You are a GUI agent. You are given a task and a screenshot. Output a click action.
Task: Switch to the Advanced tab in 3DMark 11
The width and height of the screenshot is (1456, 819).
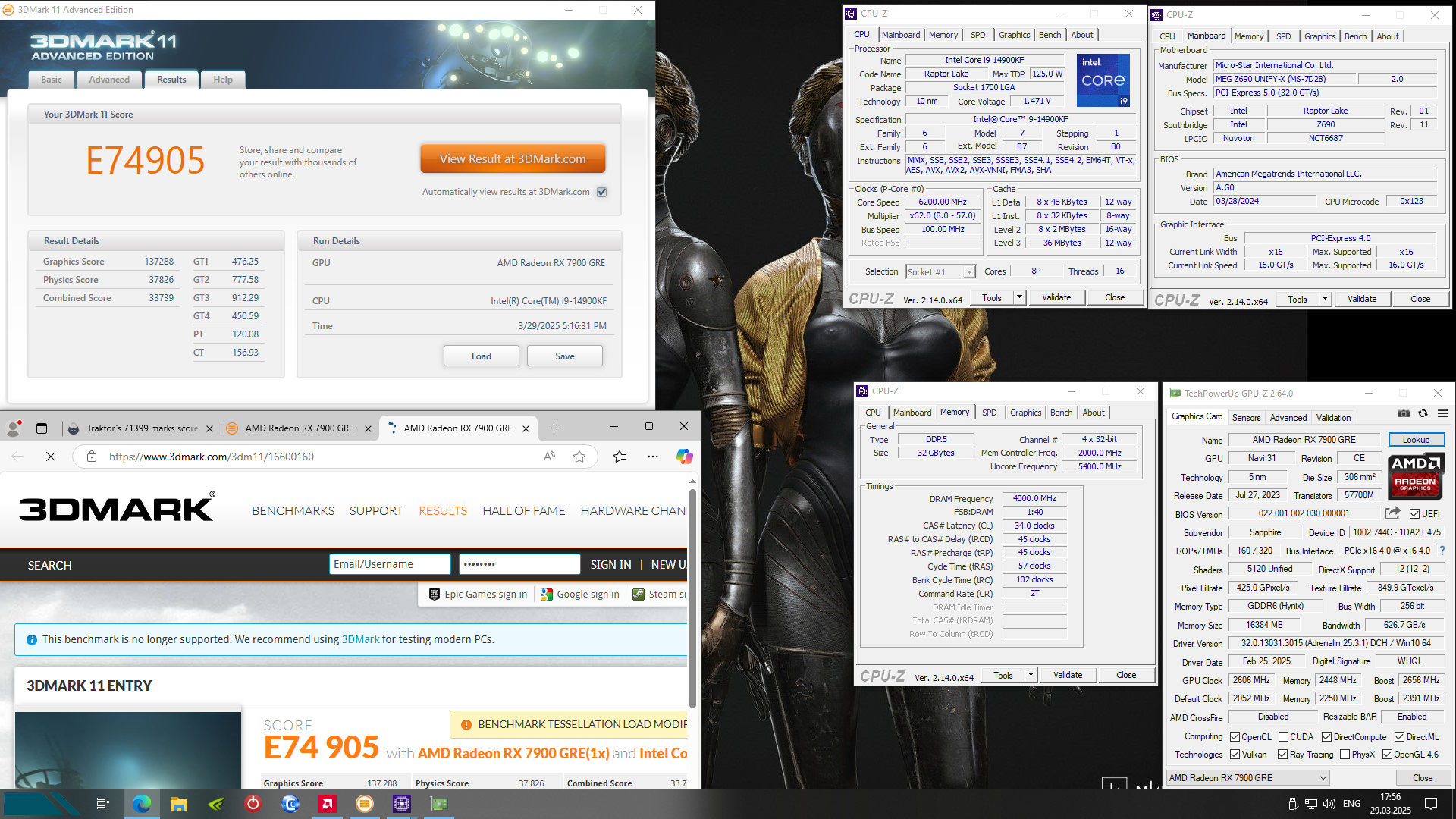click(x=109, y=80)
